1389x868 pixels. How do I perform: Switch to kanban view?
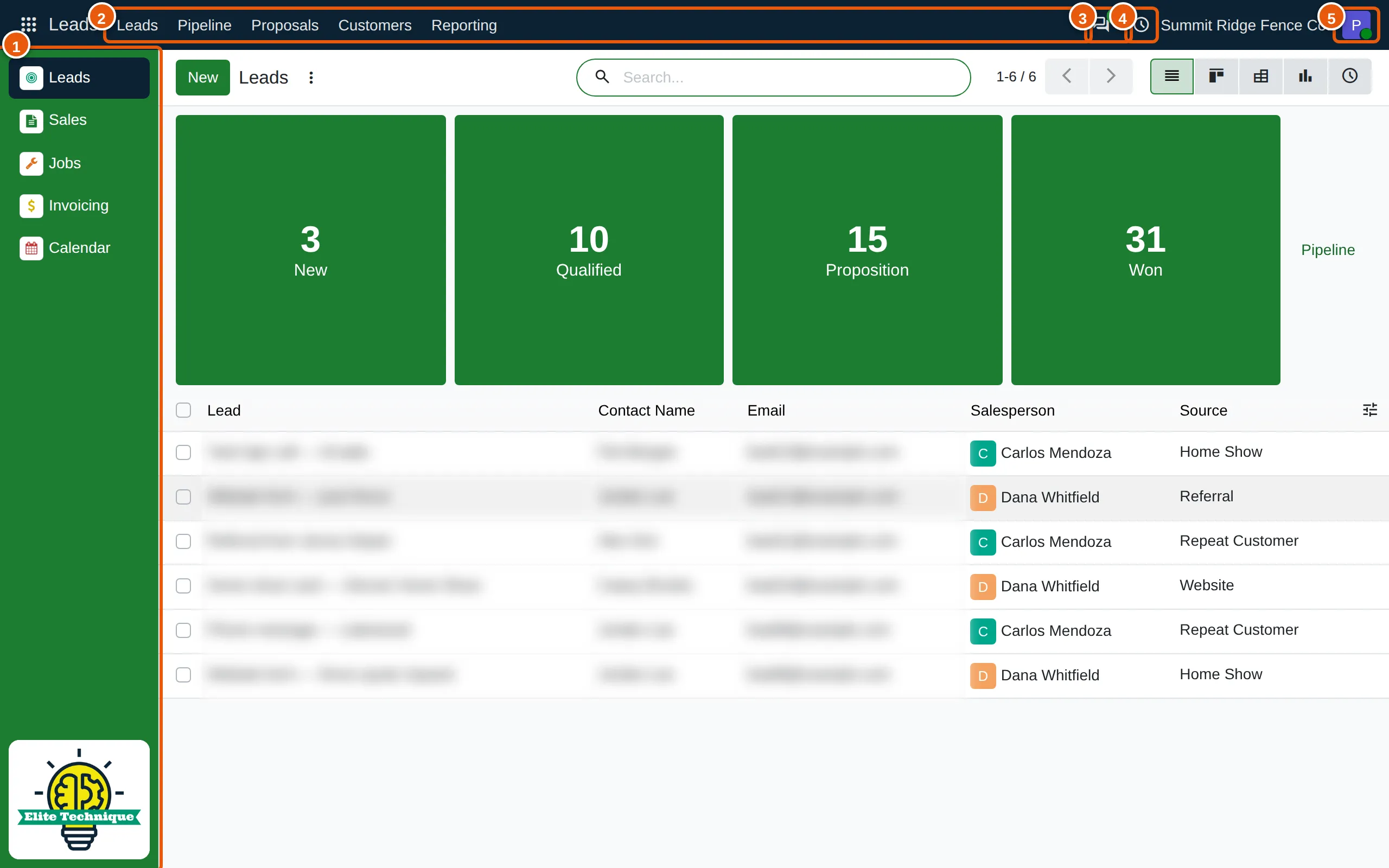(x=1216, y=76)
